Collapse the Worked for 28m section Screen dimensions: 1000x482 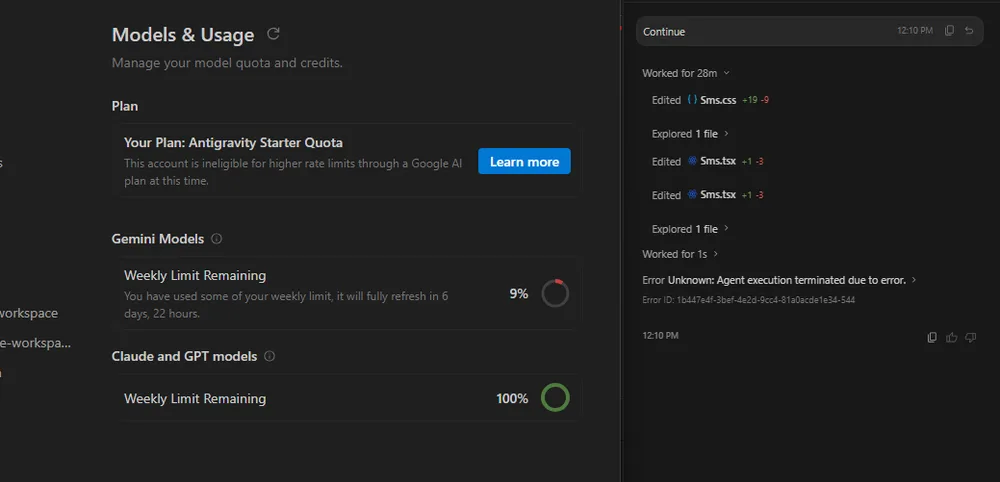coord(686,73)
